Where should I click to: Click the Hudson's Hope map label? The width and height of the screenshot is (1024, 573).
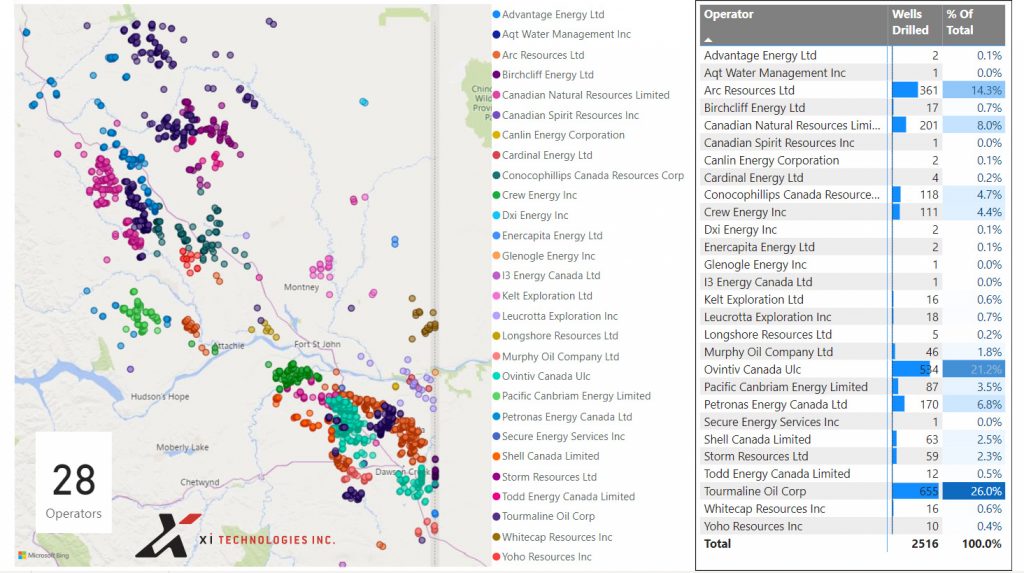pyautogui.click(x=160, y=397)
